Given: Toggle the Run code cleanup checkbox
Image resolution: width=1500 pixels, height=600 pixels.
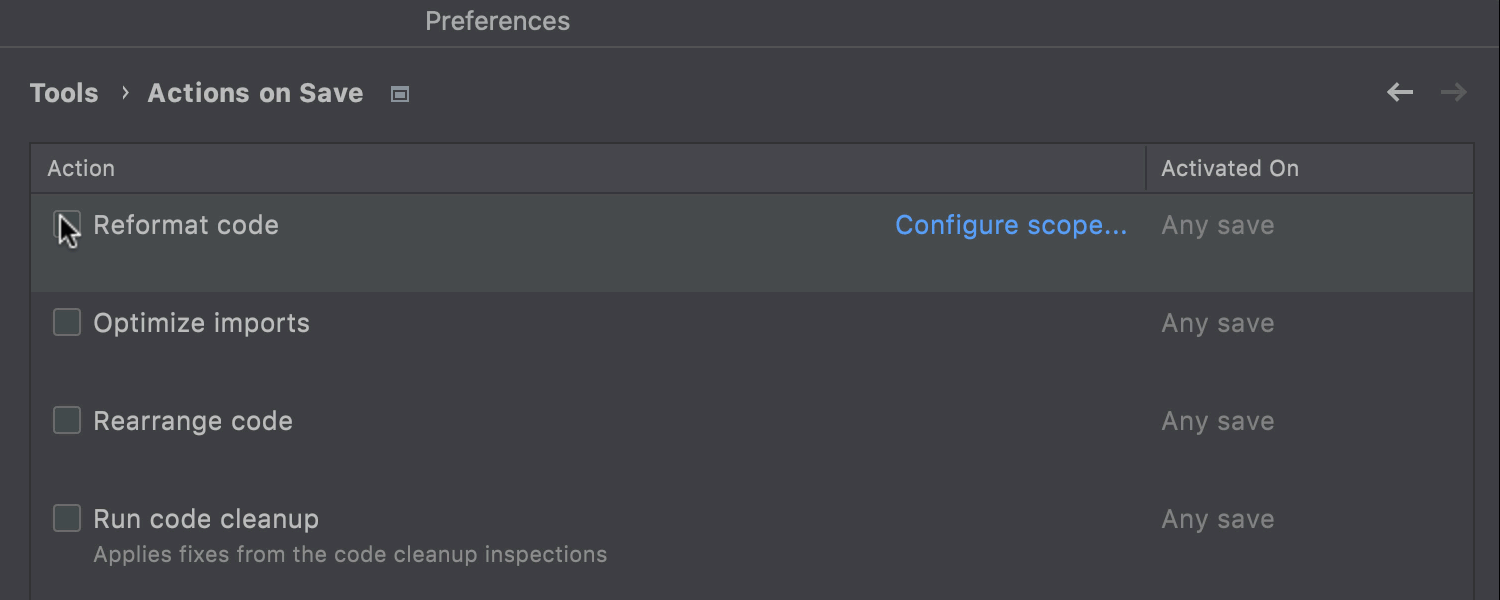Looking at the screenshot, I should (67, 518).
